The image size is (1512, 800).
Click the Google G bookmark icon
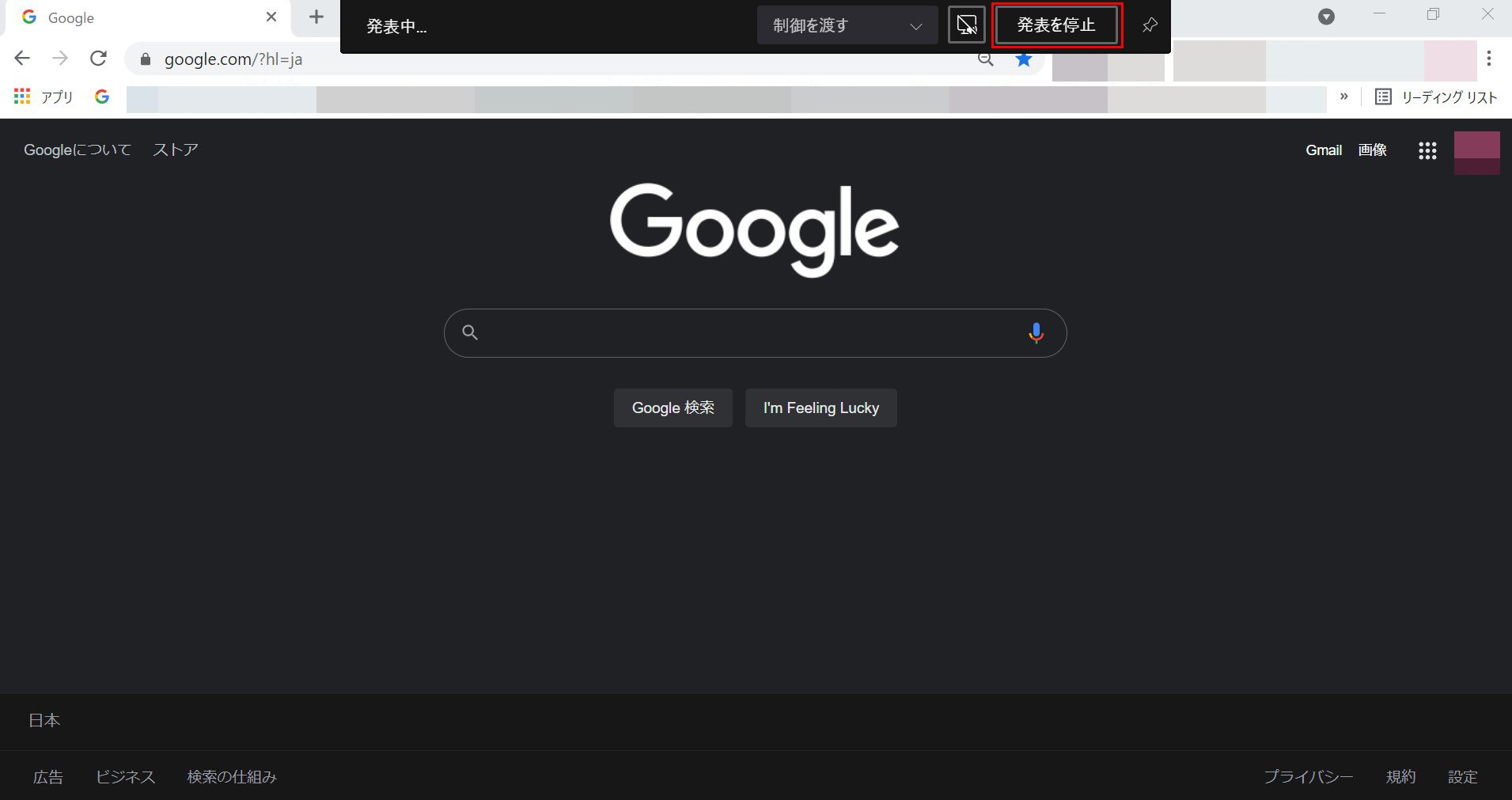102,97
